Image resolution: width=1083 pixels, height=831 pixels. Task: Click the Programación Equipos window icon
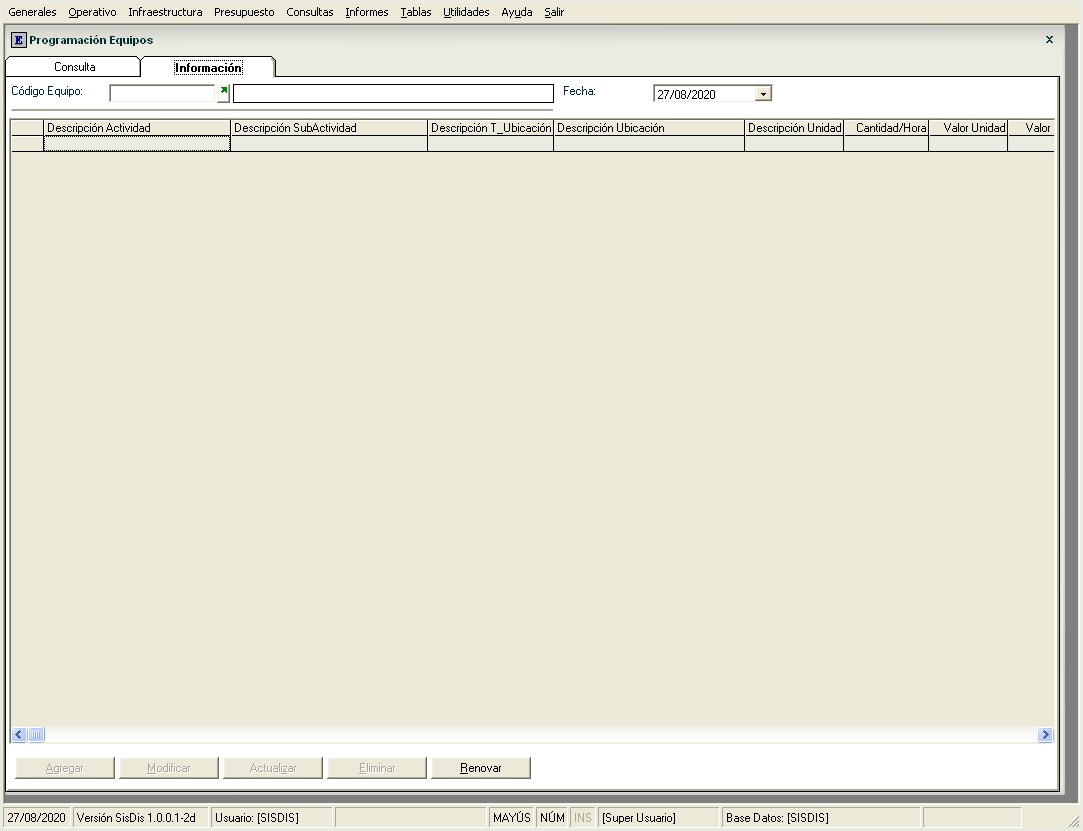click(x=18, y=40)
